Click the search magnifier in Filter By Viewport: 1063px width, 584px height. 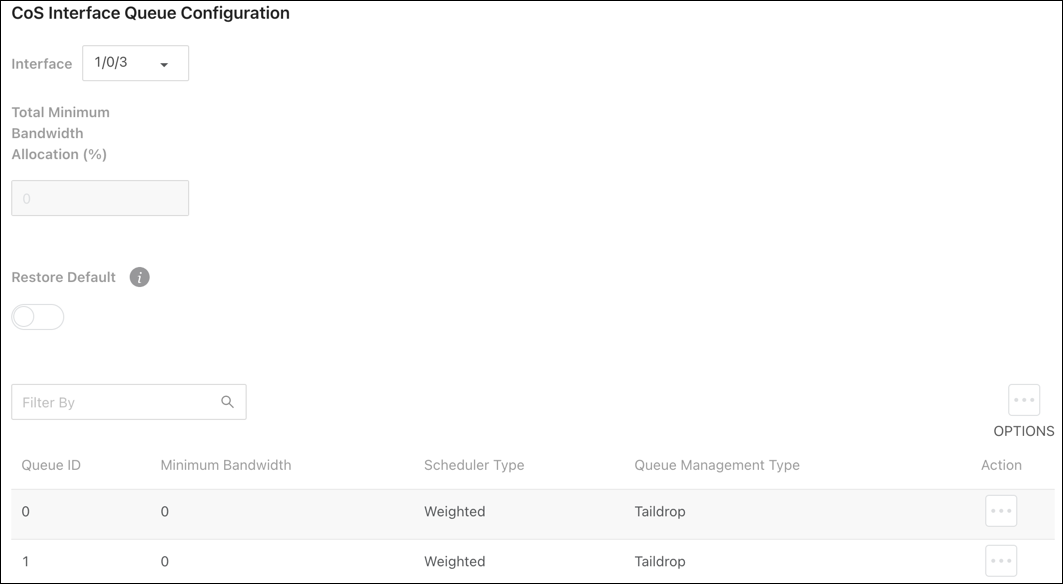coord(228,402)
